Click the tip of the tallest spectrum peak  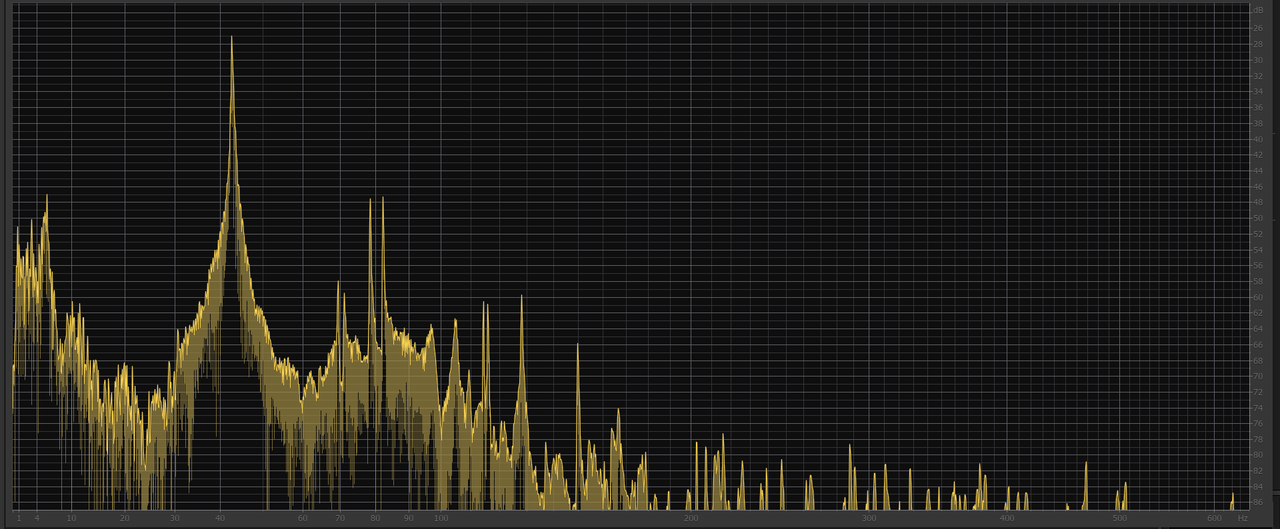pos(232,38)
